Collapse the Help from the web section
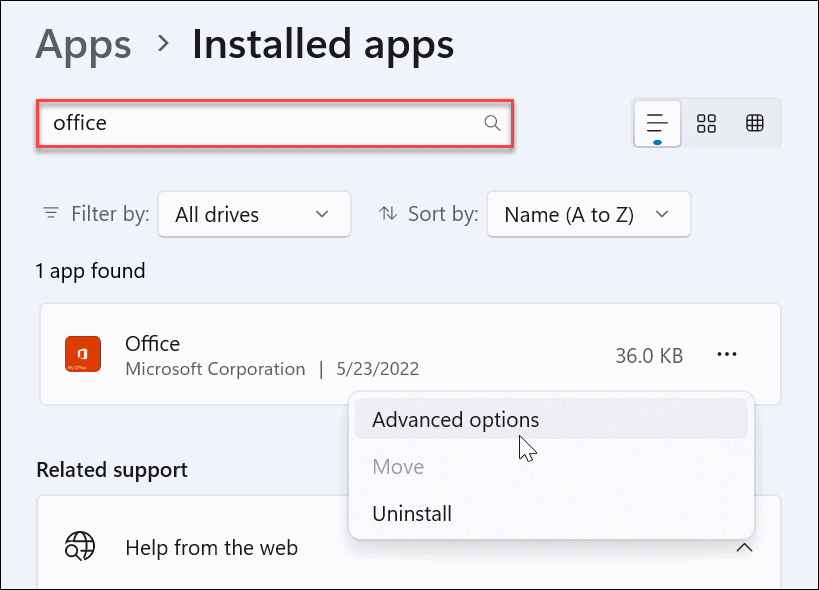This screenshot has height=590, width=819. [x=744, y=548]
